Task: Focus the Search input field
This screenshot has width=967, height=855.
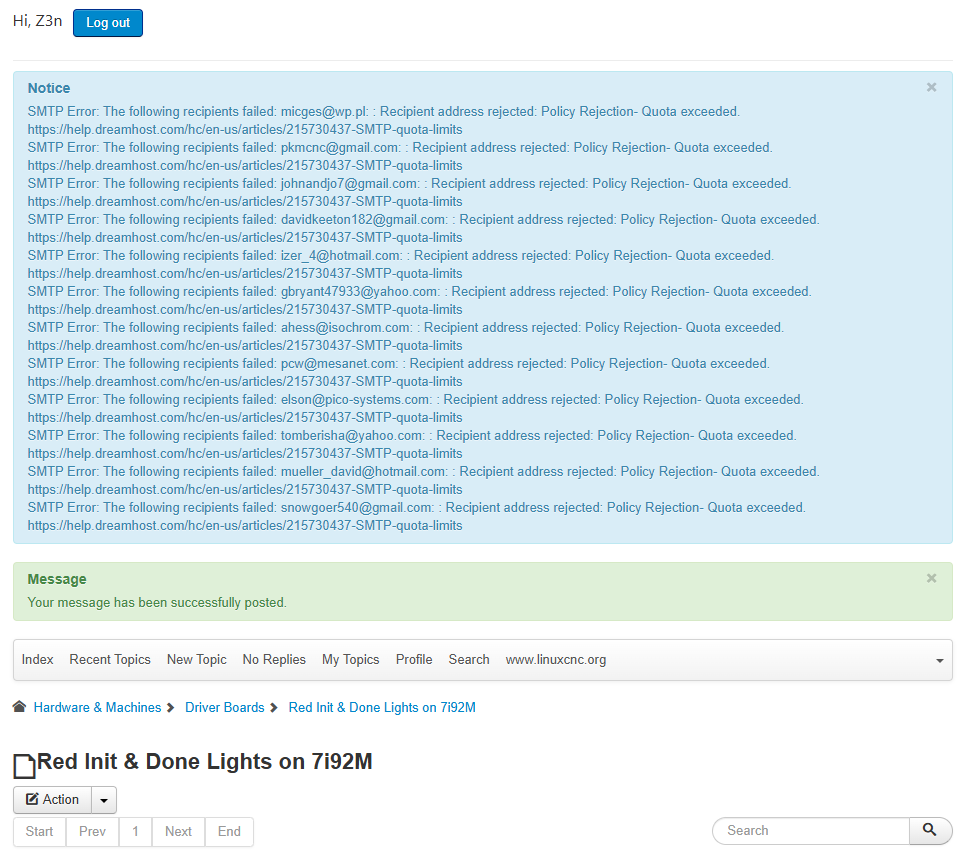Action: click(810, 831)
